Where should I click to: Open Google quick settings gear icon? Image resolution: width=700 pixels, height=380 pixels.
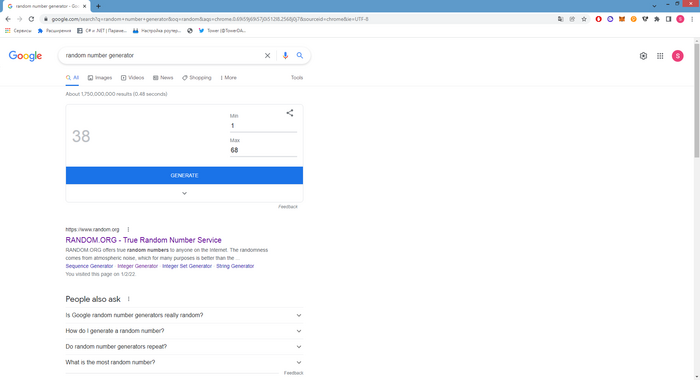click(x=643, y=56)
